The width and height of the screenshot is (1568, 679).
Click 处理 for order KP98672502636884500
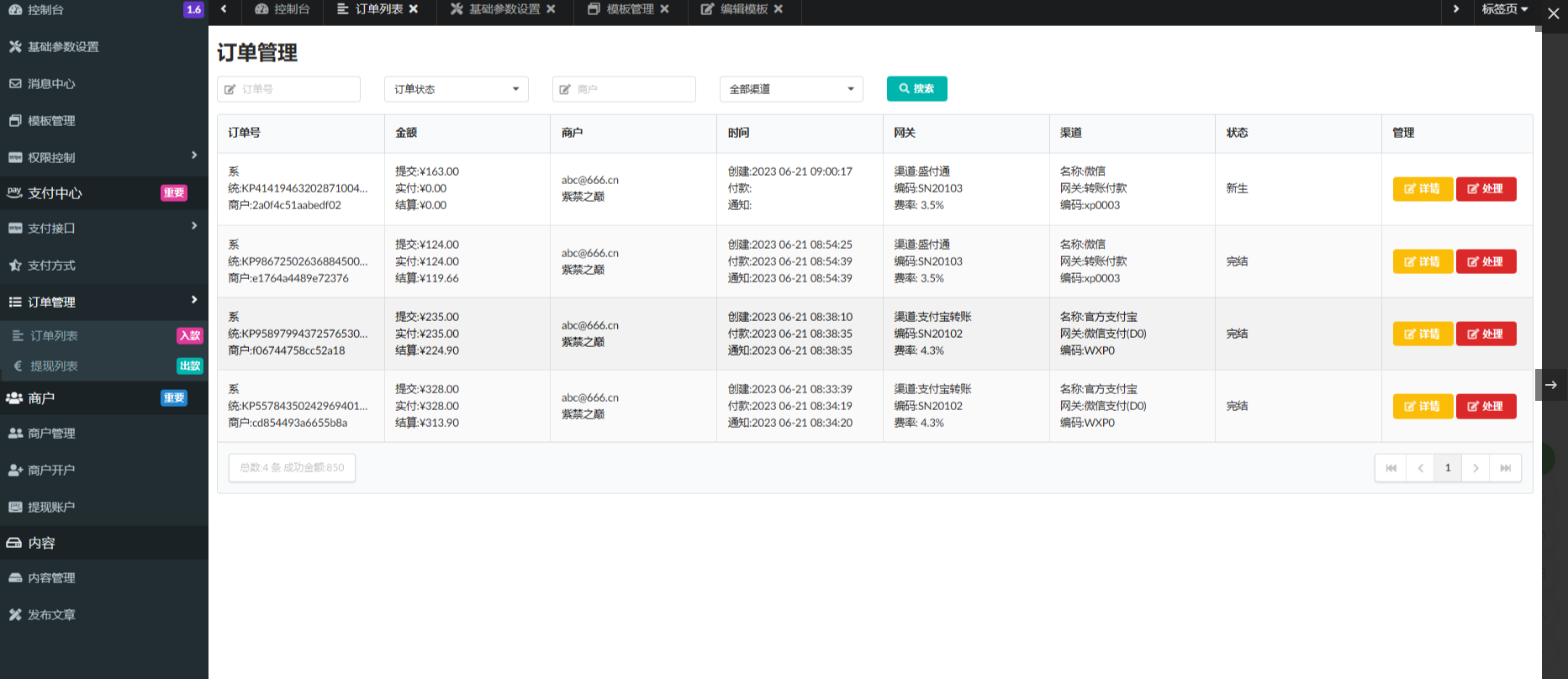(x=1486, y=261)
